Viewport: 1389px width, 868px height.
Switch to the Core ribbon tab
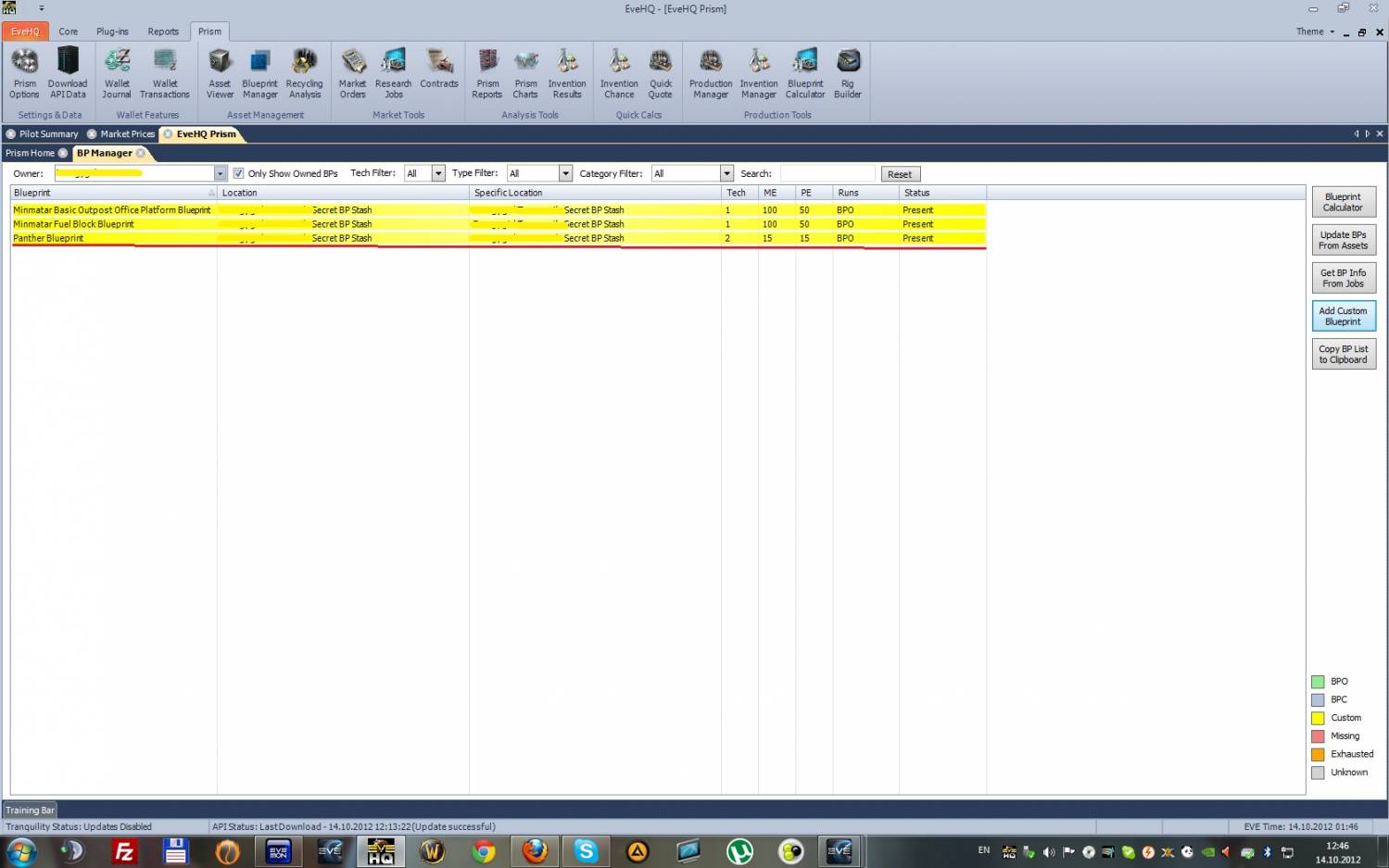[x=69, y=31]
